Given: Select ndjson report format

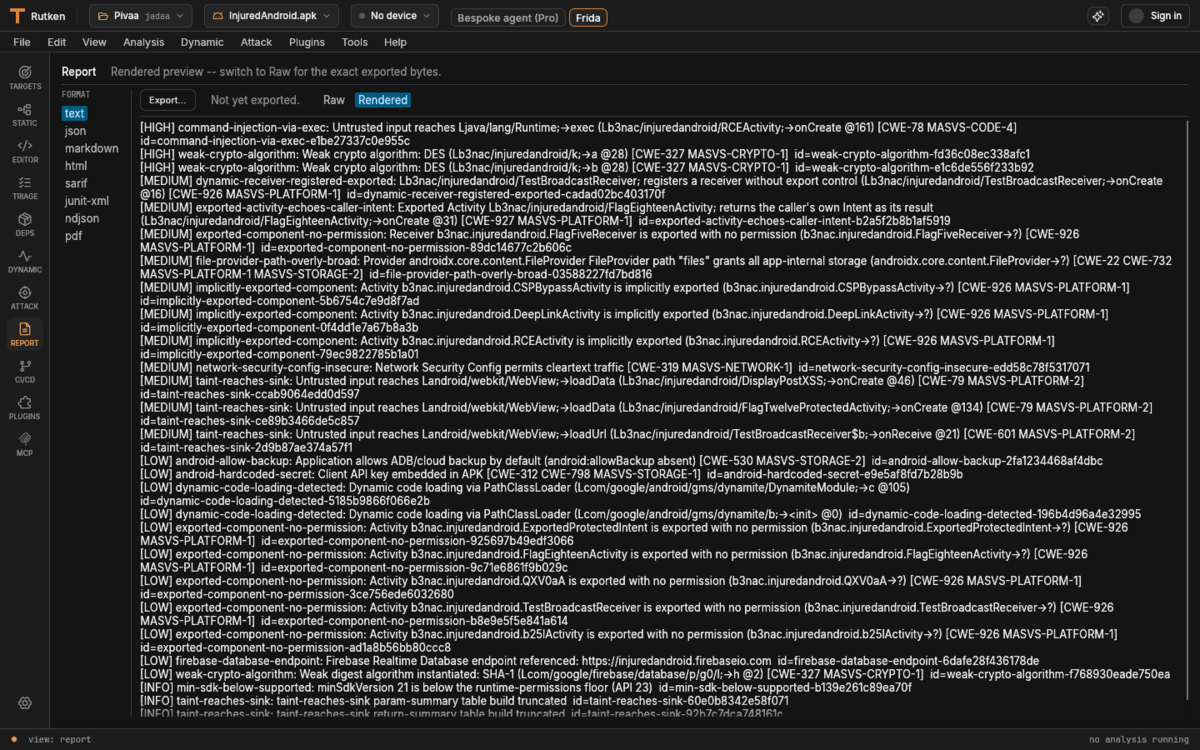Looking at the screenshot, I should pos(82,218).
